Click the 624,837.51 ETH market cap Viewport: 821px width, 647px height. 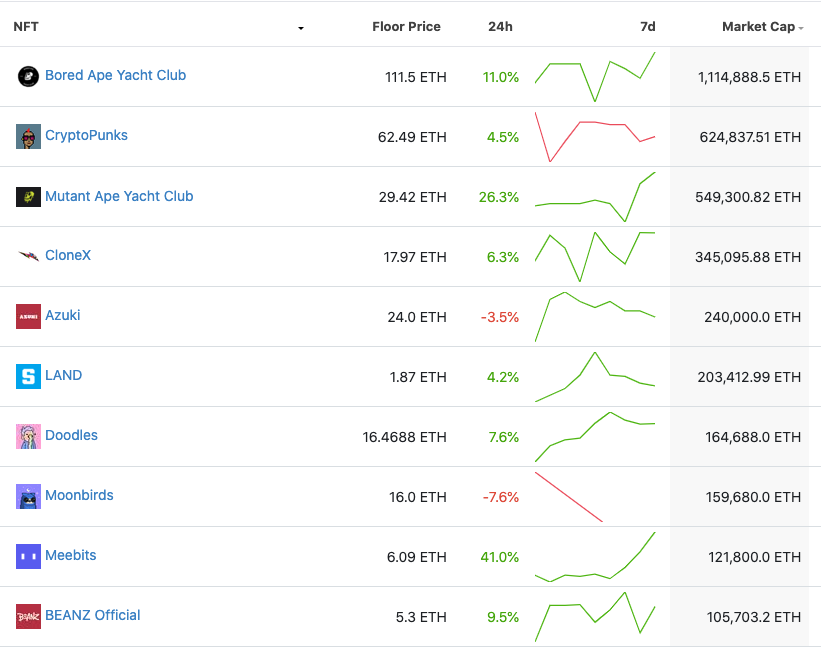point(750,137)
